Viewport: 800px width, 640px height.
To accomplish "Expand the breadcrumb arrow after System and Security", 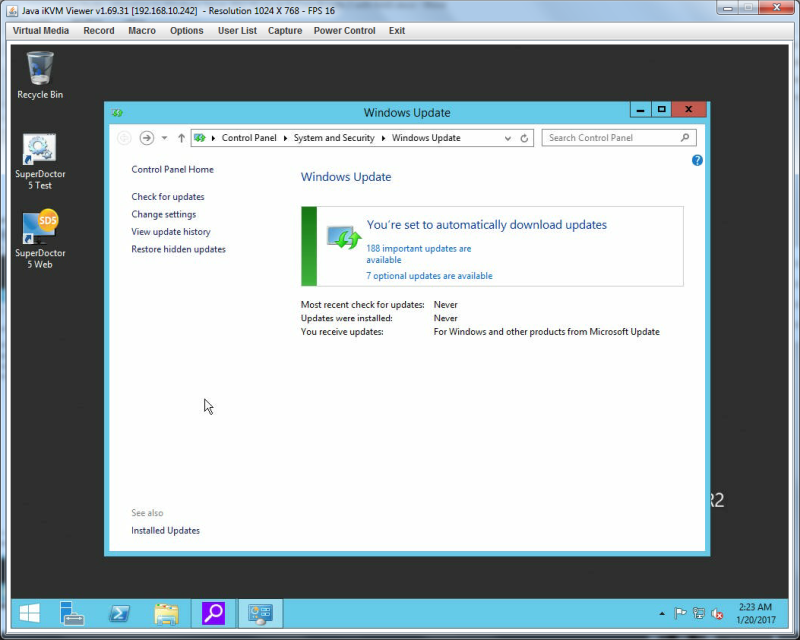I will pyautogui.click(x=383, y=138).
